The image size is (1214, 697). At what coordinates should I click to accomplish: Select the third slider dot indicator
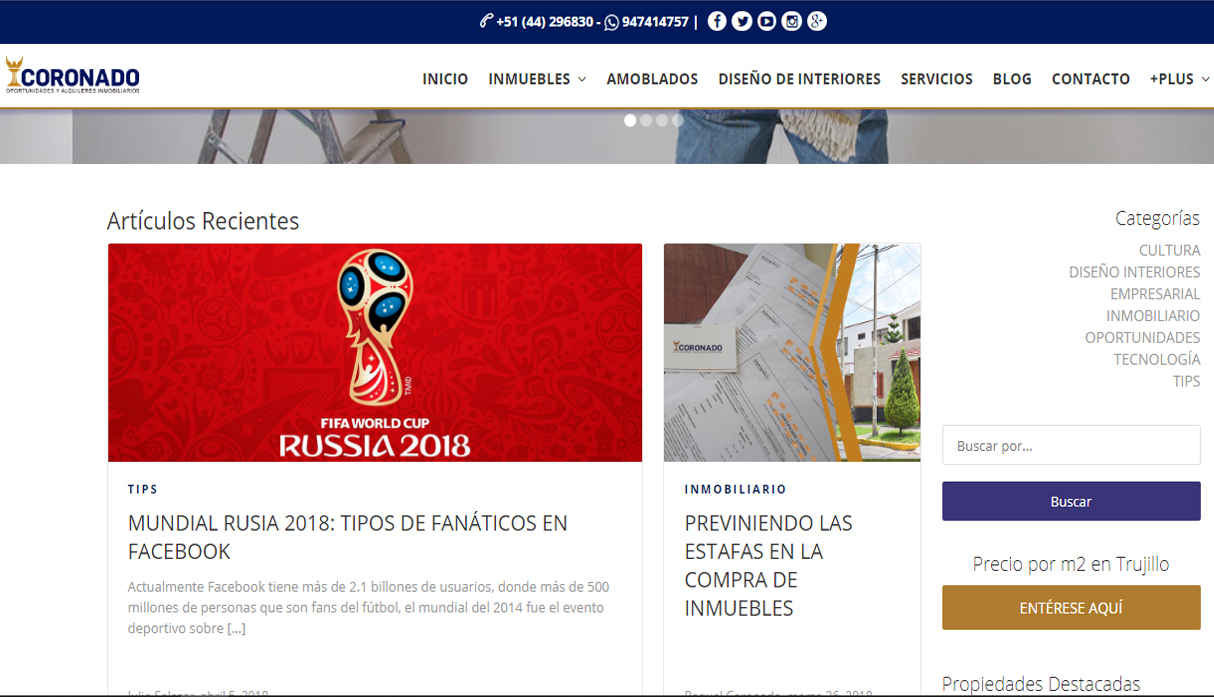(x=662, y=120)
